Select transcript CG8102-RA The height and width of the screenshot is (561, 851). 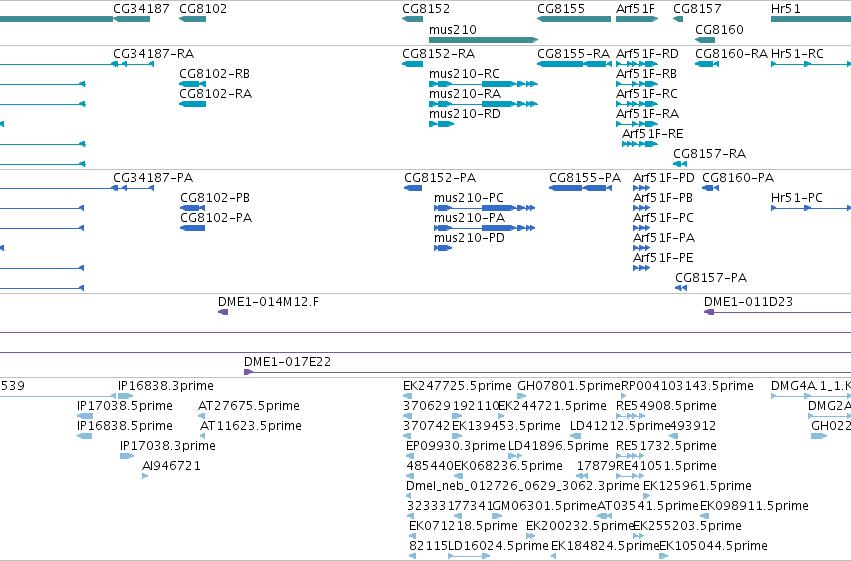[x=215, y=94]
